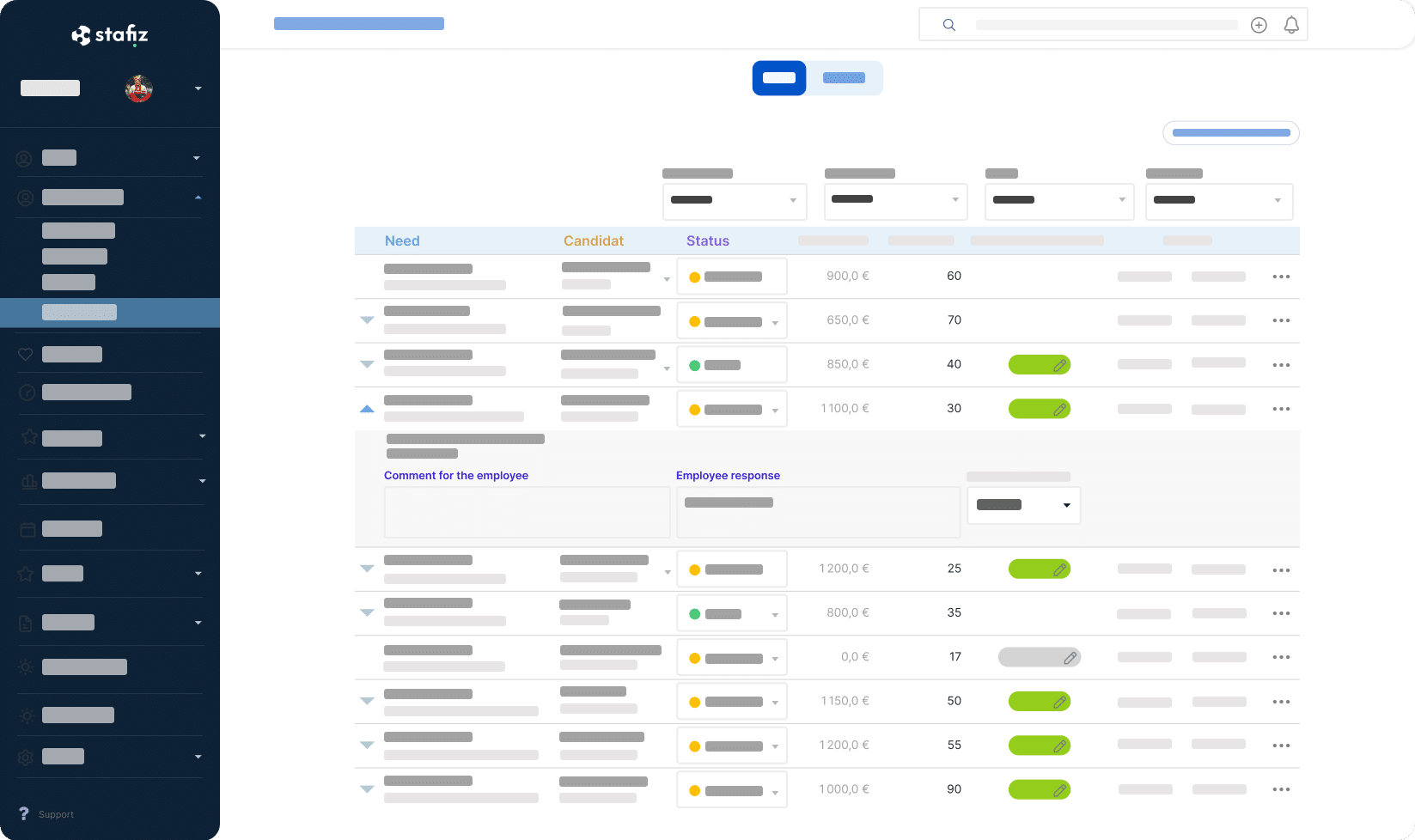This screenshot has width=1415, height=840.
Task: Click the calendar icon in the sidebar
Action: [26, 529]
